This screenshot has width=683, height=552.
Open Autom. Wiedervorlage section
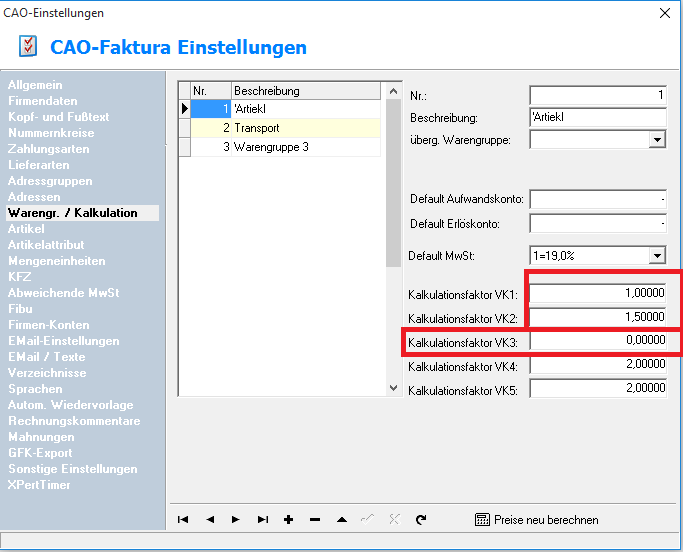71,405
